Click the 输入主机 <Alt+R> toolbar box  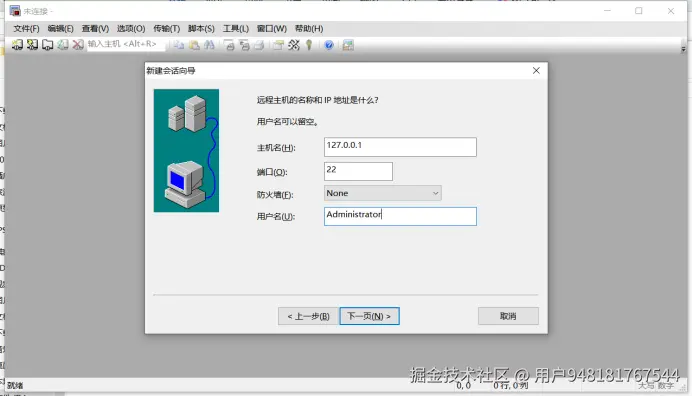click(x=126, y=44)
